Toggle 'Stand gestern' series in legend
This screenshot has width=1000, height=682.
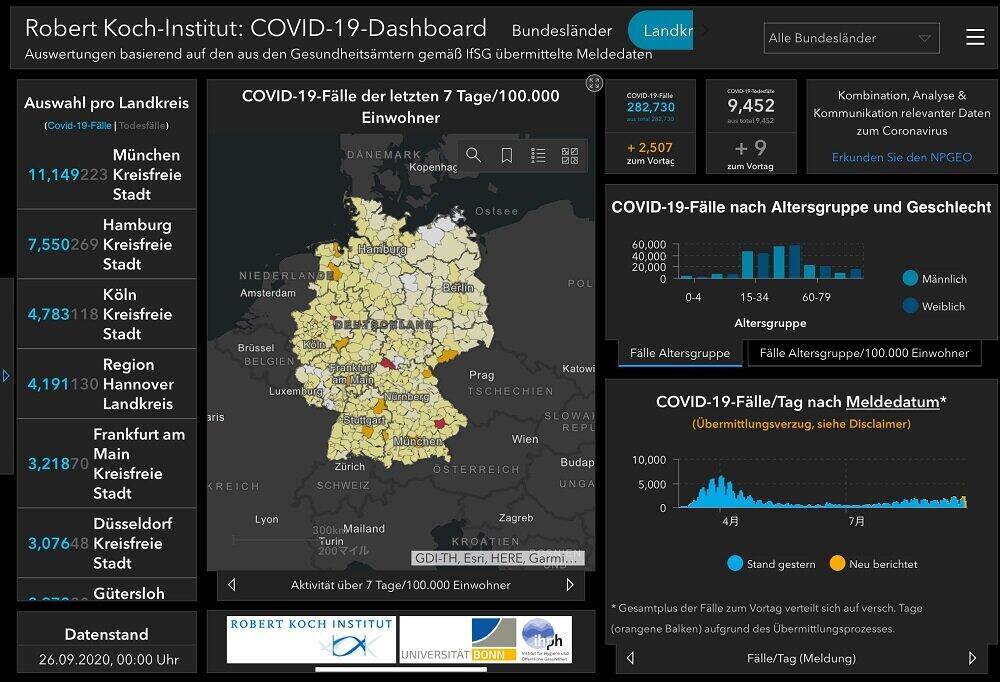tap(735, 564)
